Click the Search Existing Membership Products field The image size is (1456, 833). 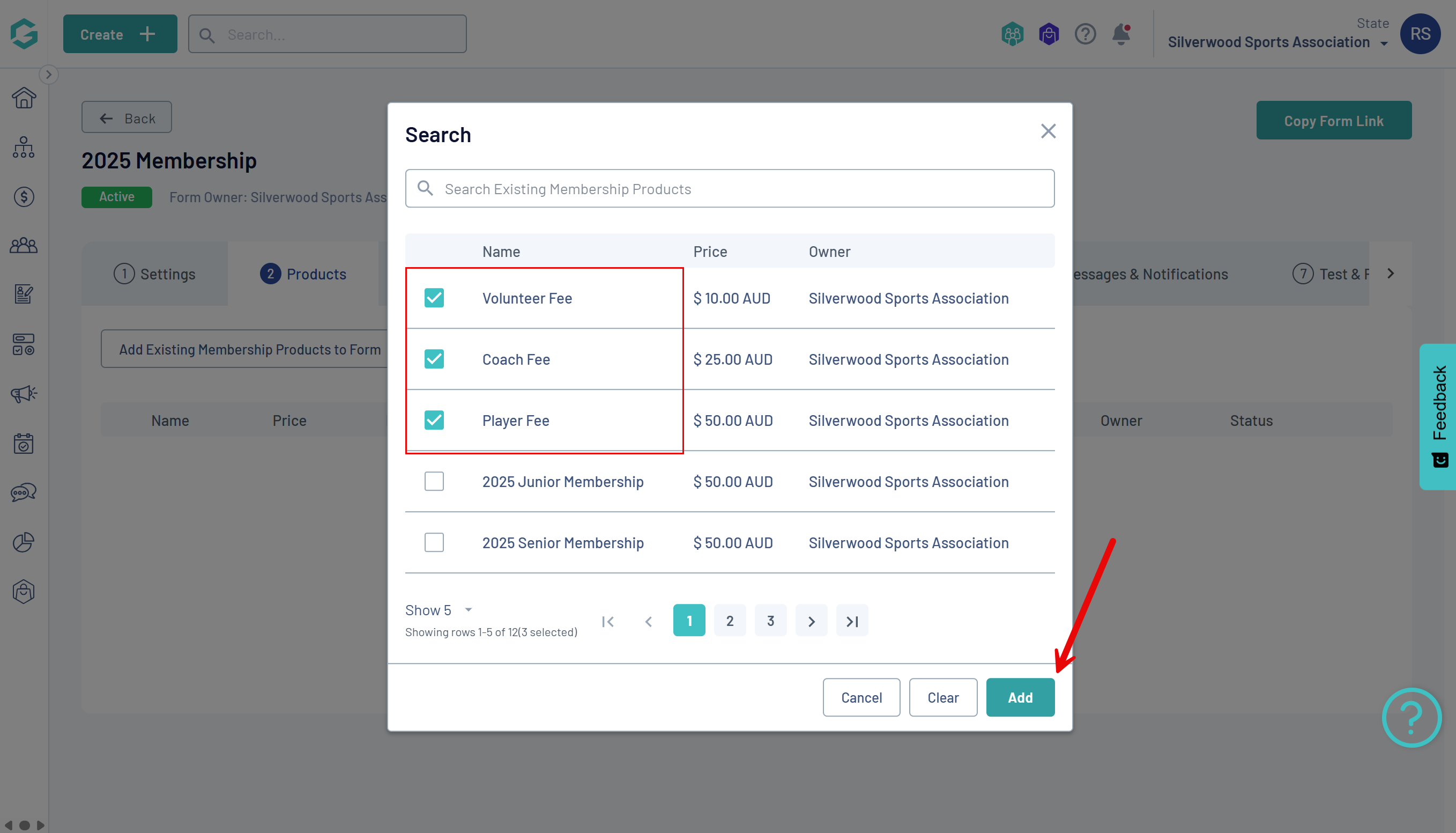730,189
